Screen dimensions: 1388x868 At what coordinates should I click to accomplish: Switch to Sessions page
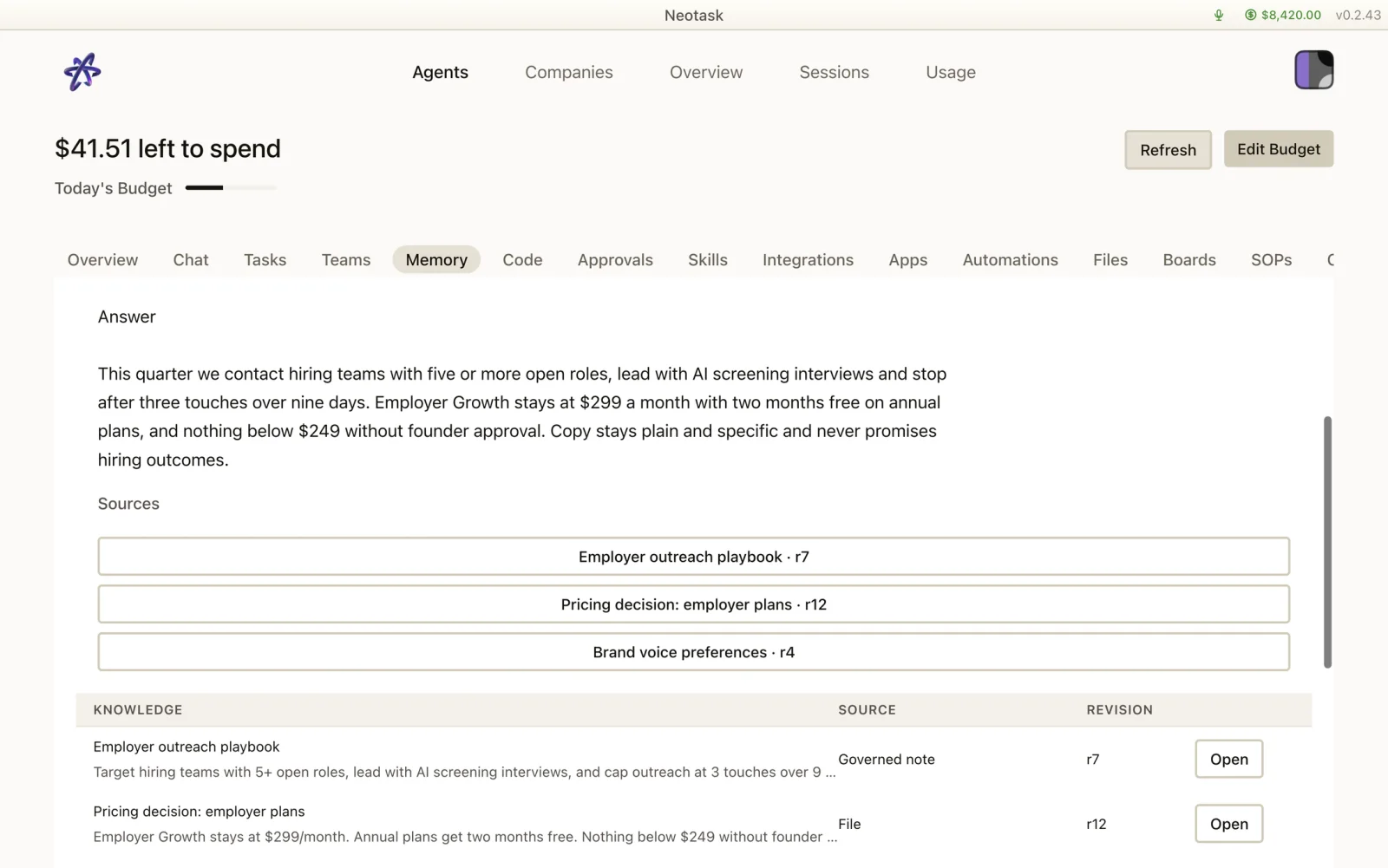click(834, 72)
